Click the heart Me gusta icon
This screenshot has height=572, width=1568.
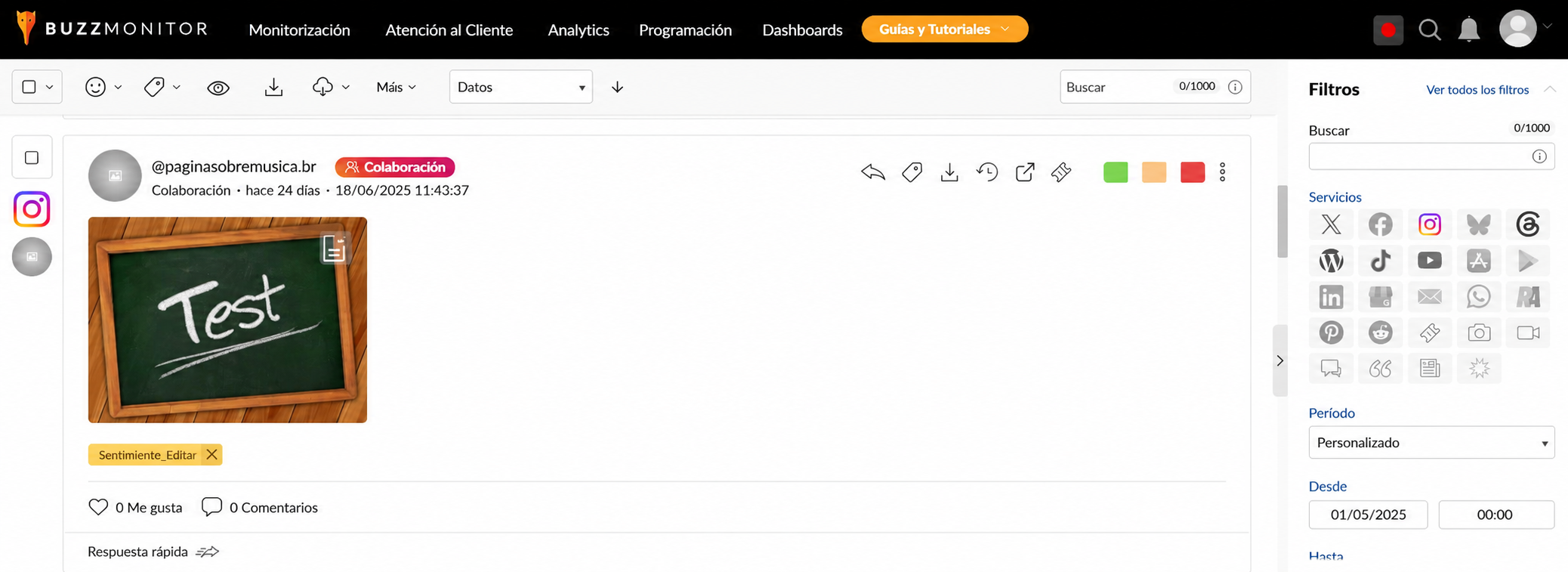(x=98, y=507)
